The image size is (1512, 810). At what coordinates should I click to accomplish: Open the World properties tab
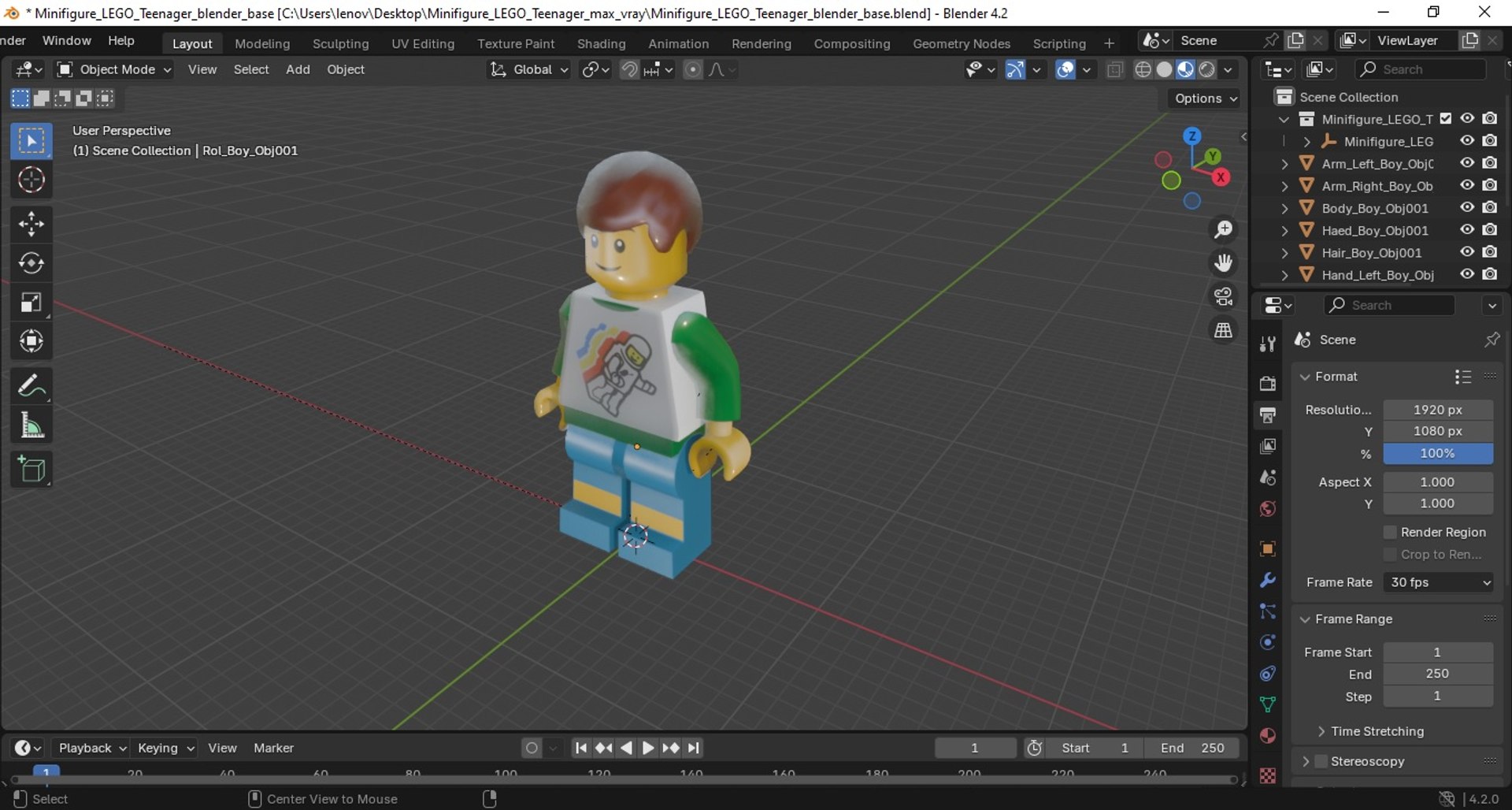coord(1268,509)
